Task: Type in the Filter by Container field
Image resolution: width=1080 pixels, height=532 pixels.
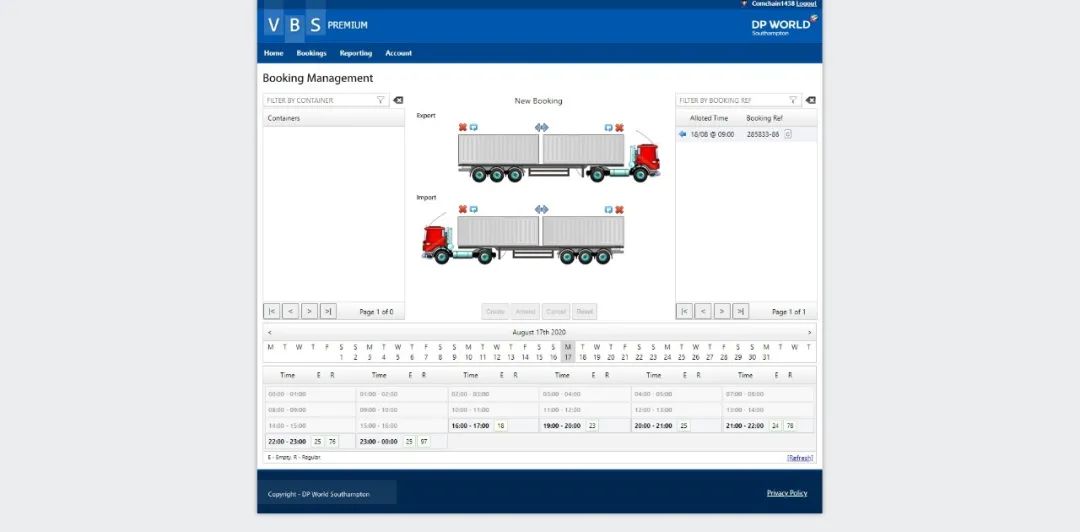Action: (320, 100)
